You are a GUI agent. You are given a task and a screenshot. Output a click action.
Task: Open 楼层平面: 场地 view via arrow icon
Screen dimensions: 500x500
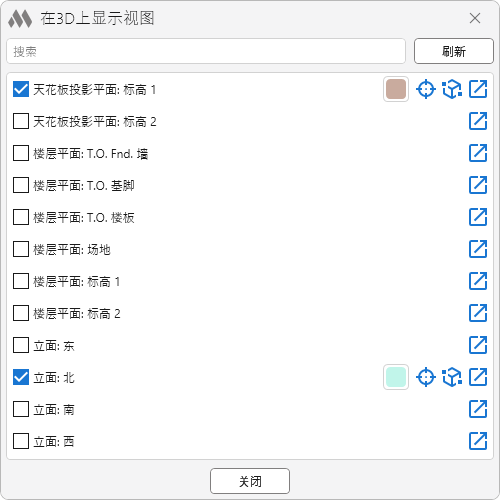[478, 249]
